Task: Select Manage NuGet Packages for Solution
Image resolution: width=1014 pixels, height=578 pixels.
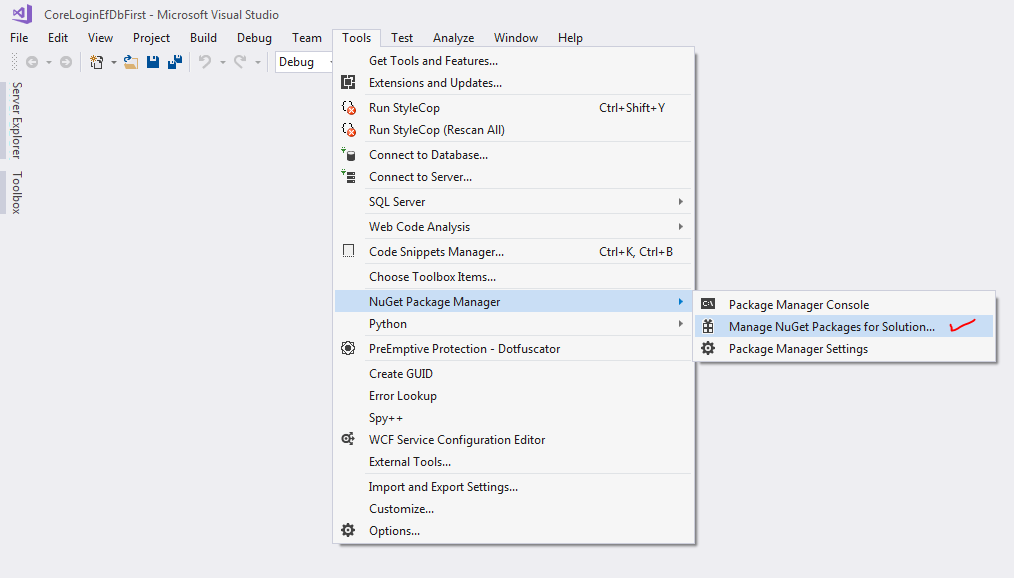Action: tap(831, 327)
